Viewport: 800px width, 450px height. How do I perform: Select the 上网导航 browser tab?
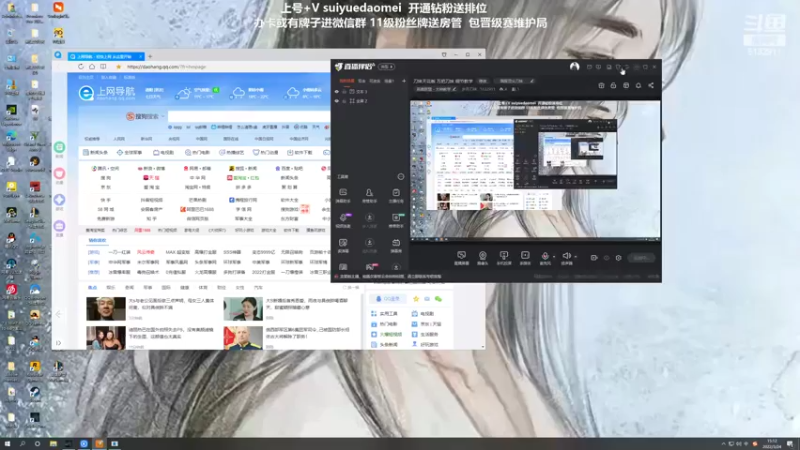[106, 57]
